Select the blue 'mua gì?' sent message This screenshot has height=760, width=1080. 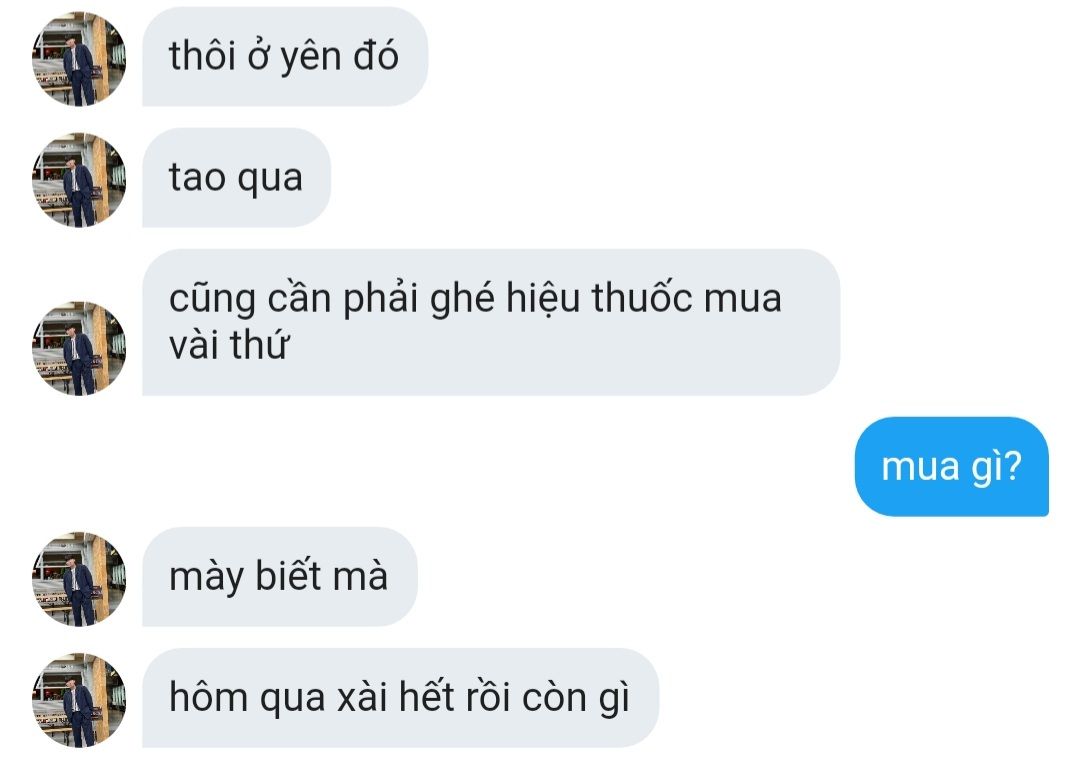(951, 466)
